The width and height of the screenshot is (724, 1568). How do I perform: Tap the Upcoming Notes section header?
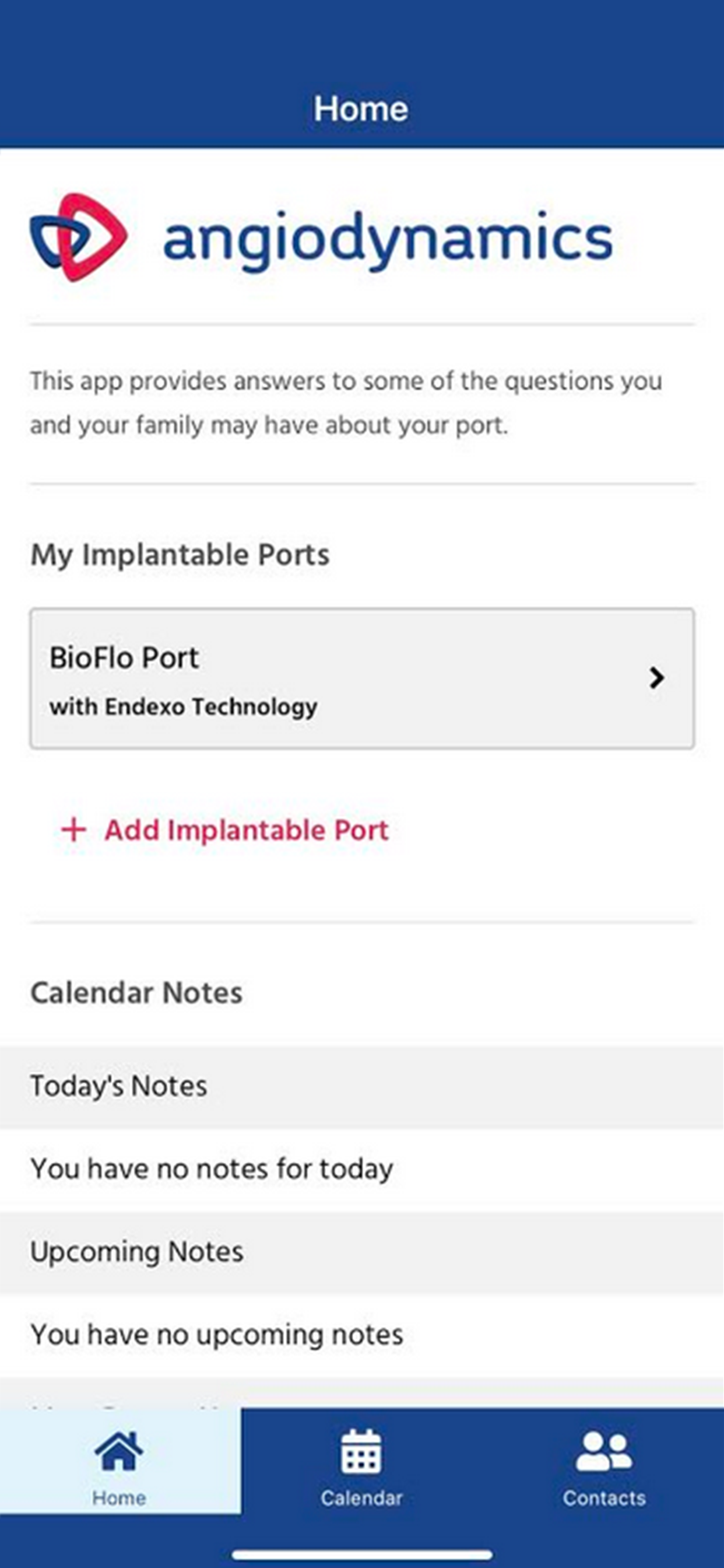click(362, 1252)
